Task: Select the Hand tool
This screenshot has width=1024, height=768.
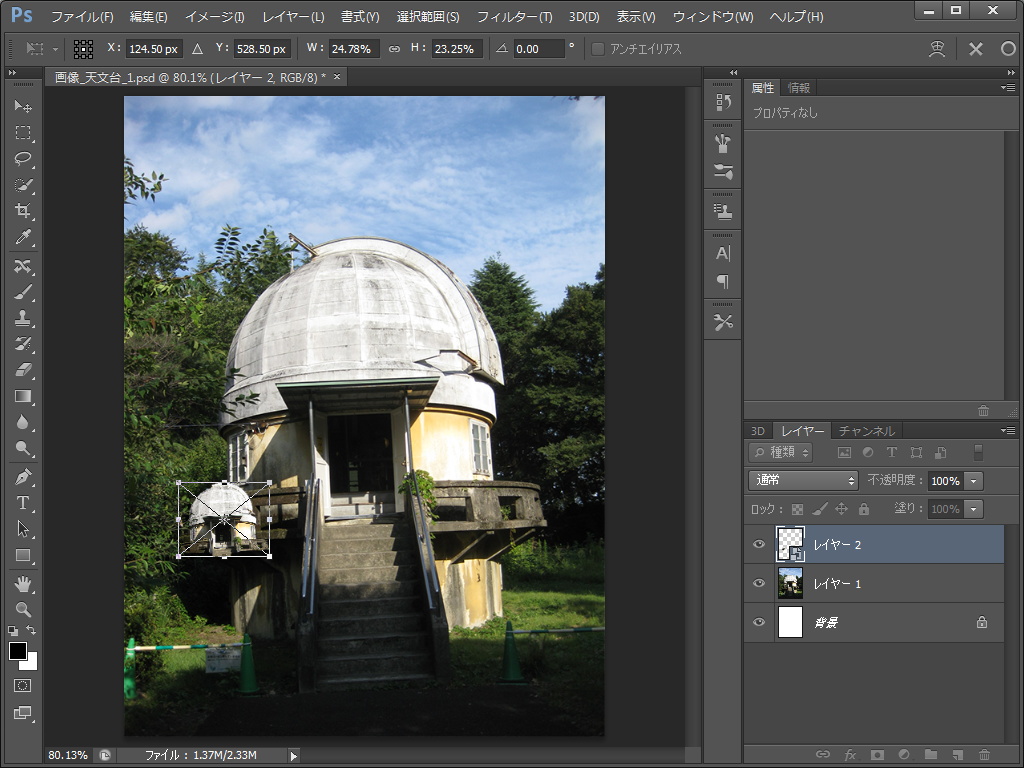Action: [x=23, y=582]
